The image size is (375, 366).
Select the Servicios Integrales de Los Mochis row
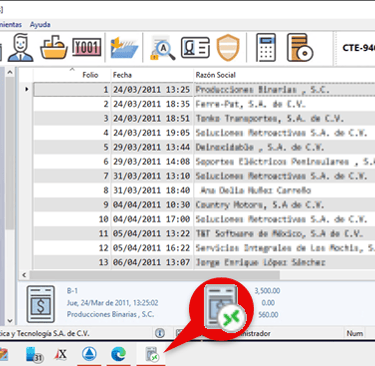[x=204, y=248]
